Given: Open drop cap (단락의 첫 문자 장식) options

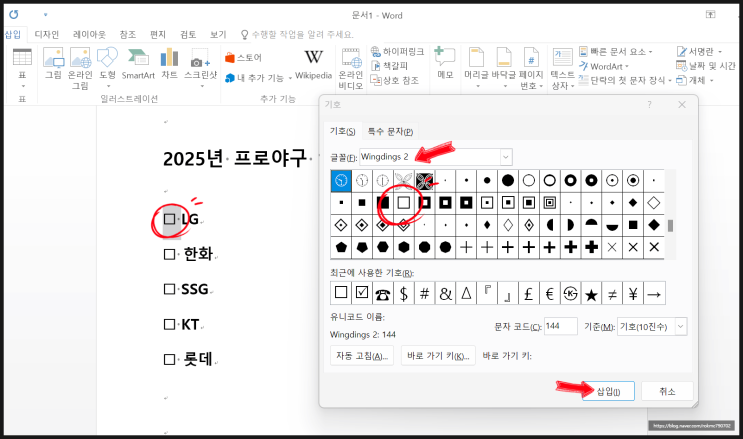Looking at the screenshot, I should [625, 80].
